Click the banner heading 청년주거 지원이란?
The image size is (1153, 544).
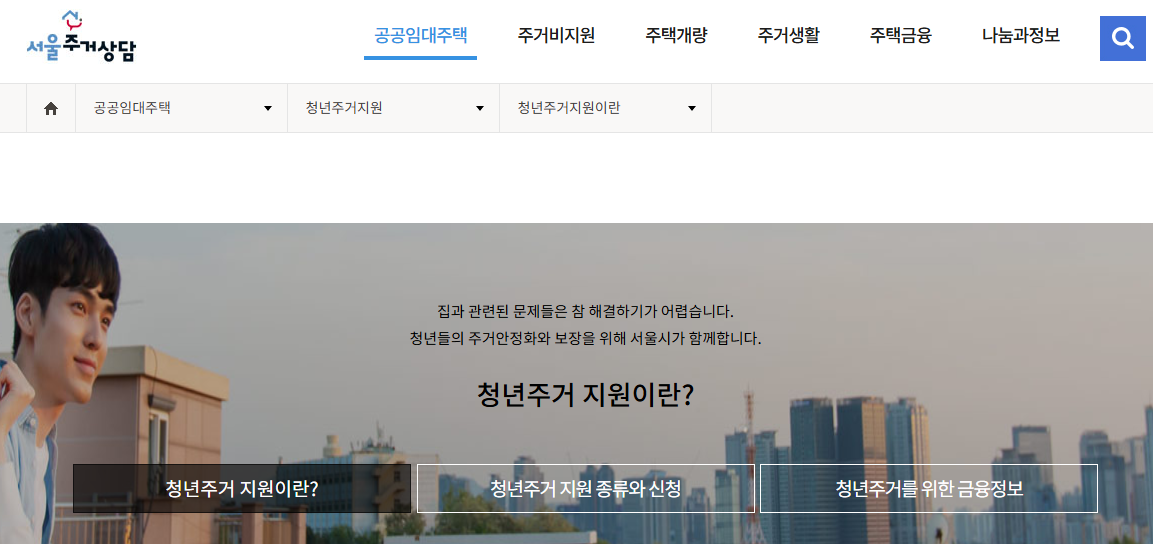pyautogui.click(x=585, y=395)
